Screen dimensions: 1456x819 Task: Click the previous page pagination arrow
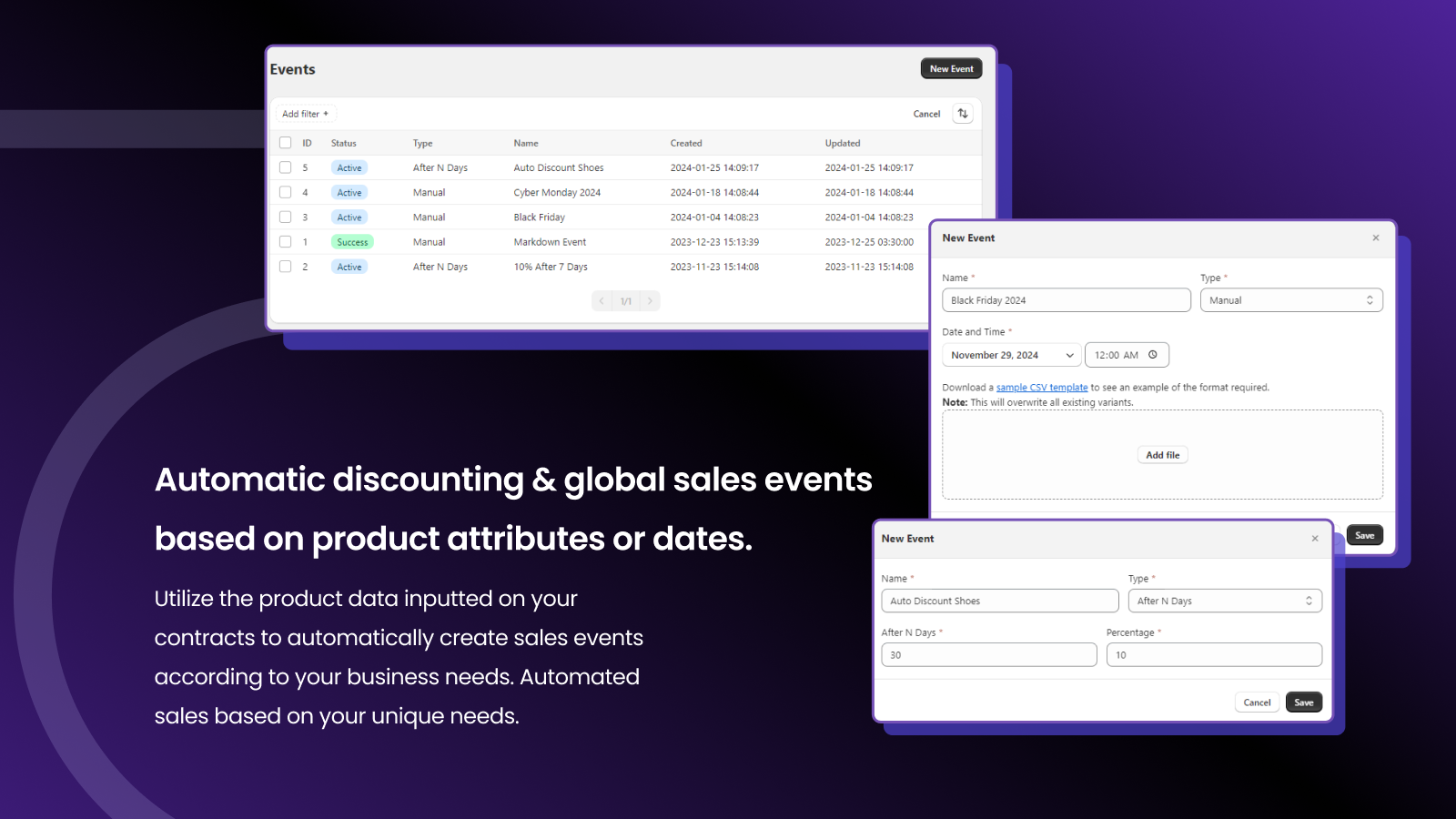602,300
